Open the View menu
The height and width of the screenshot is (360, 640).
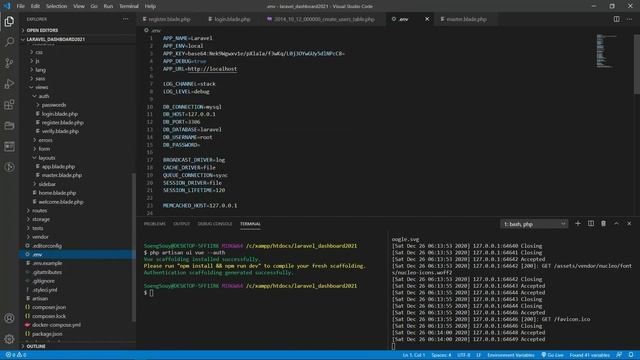click(x=79, y=6)
